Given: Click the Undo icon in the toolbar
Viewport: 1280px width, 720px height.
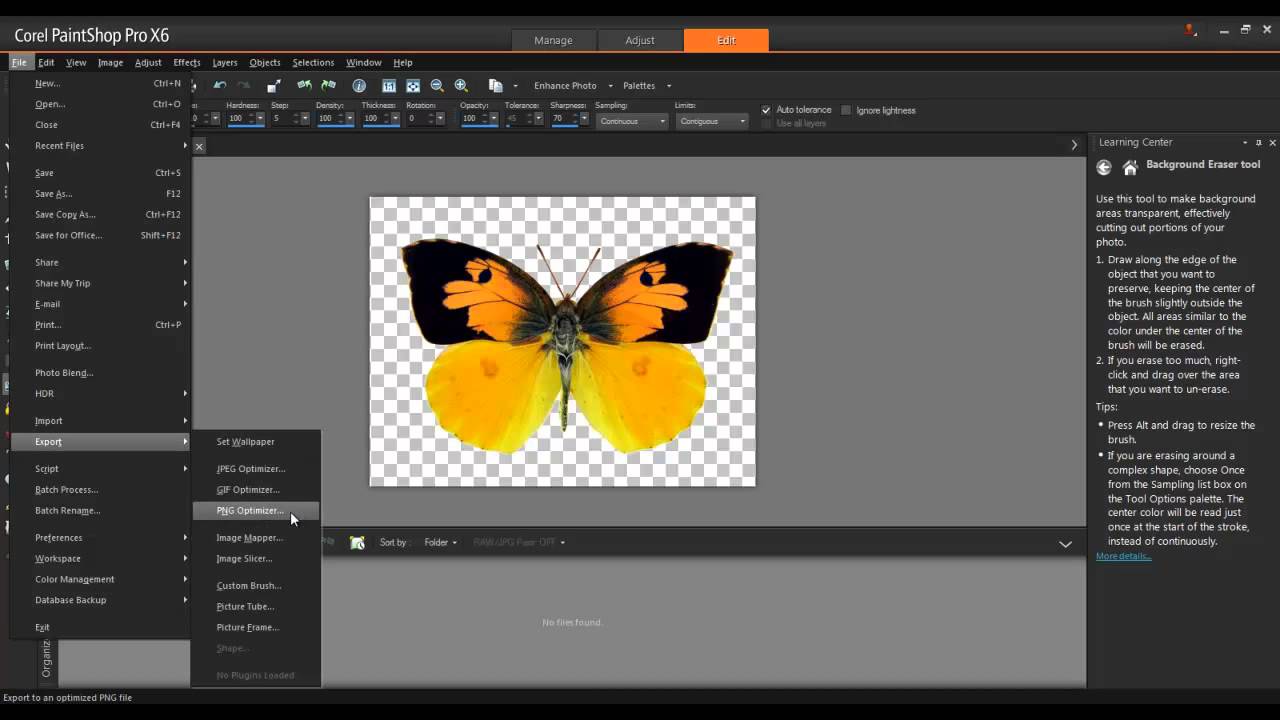Looking at the screenshot, I should coord(220,85).
